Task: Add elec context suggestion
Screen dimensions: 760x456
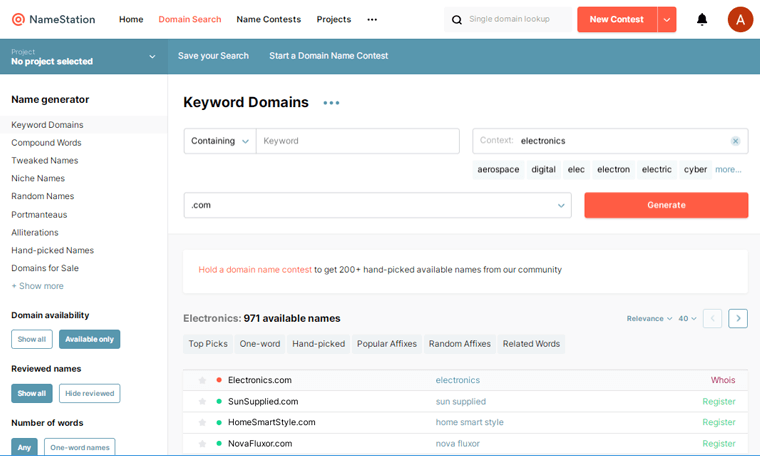Action: 576,170
